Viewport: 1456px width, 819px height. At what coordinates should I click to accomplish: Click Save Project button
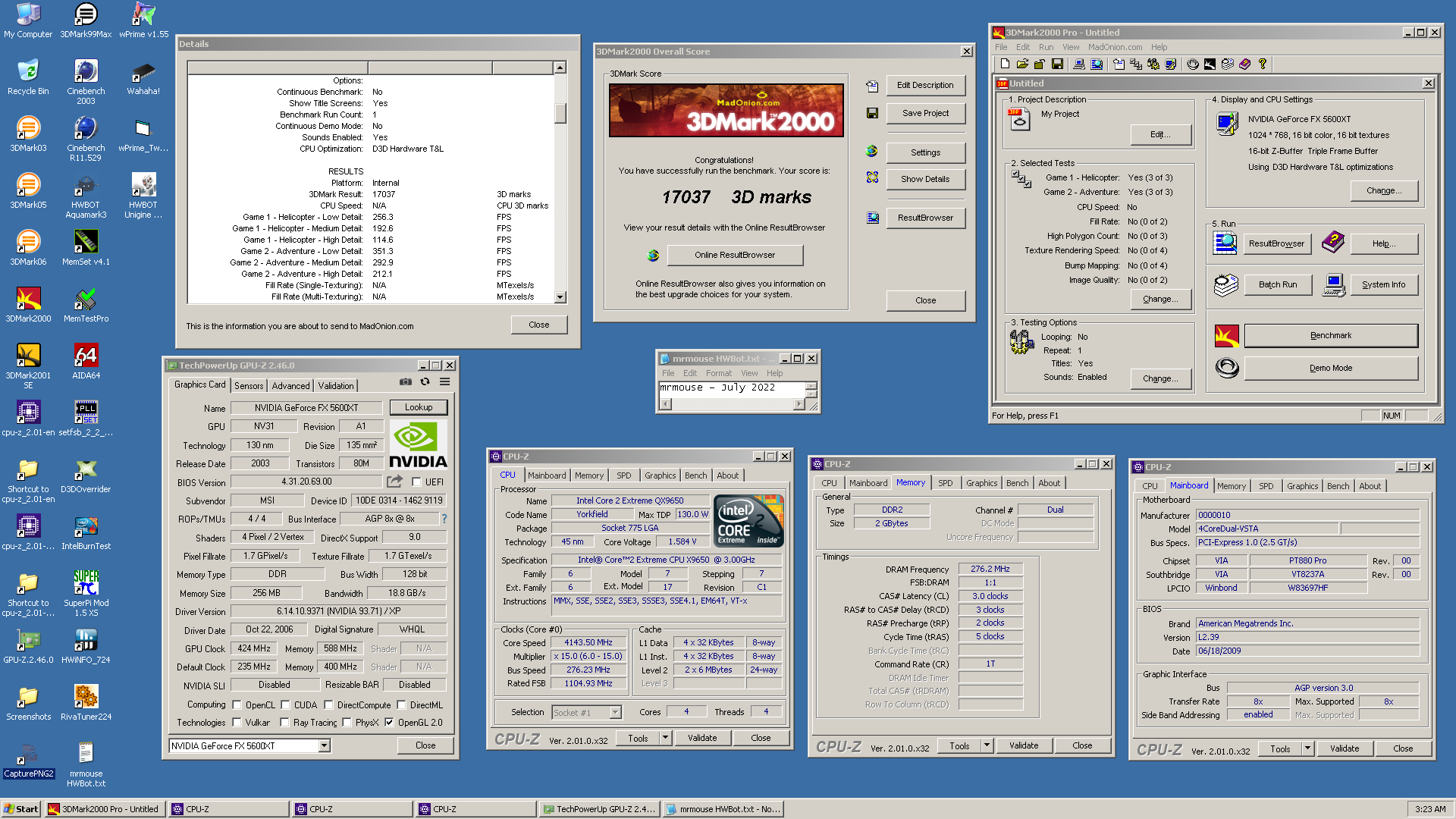925,113
